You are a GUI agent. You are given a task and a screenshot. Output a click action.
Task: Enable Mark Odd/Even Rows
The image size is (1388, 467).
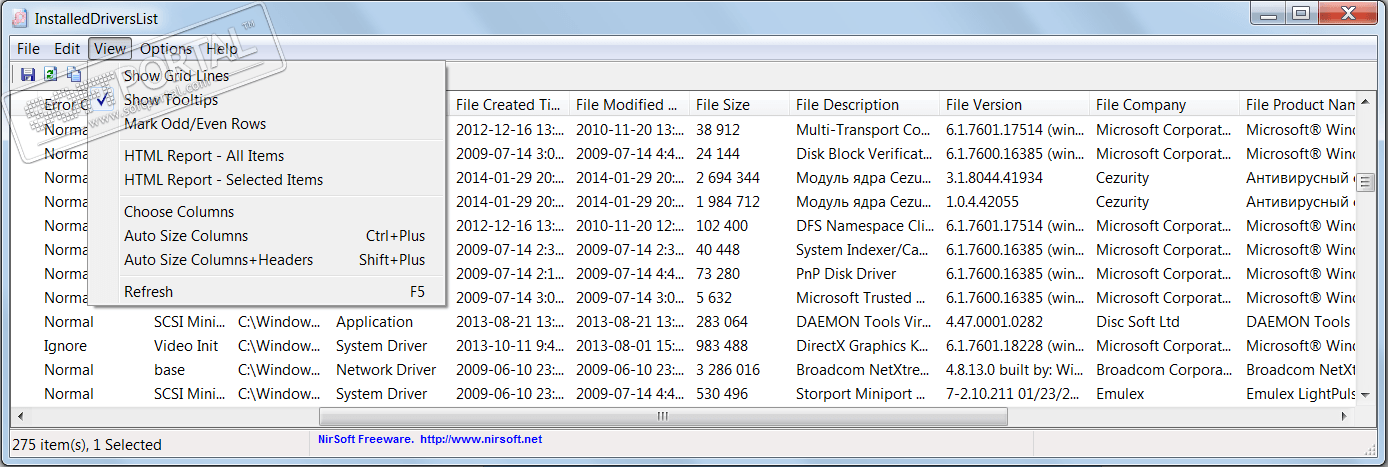195,124
